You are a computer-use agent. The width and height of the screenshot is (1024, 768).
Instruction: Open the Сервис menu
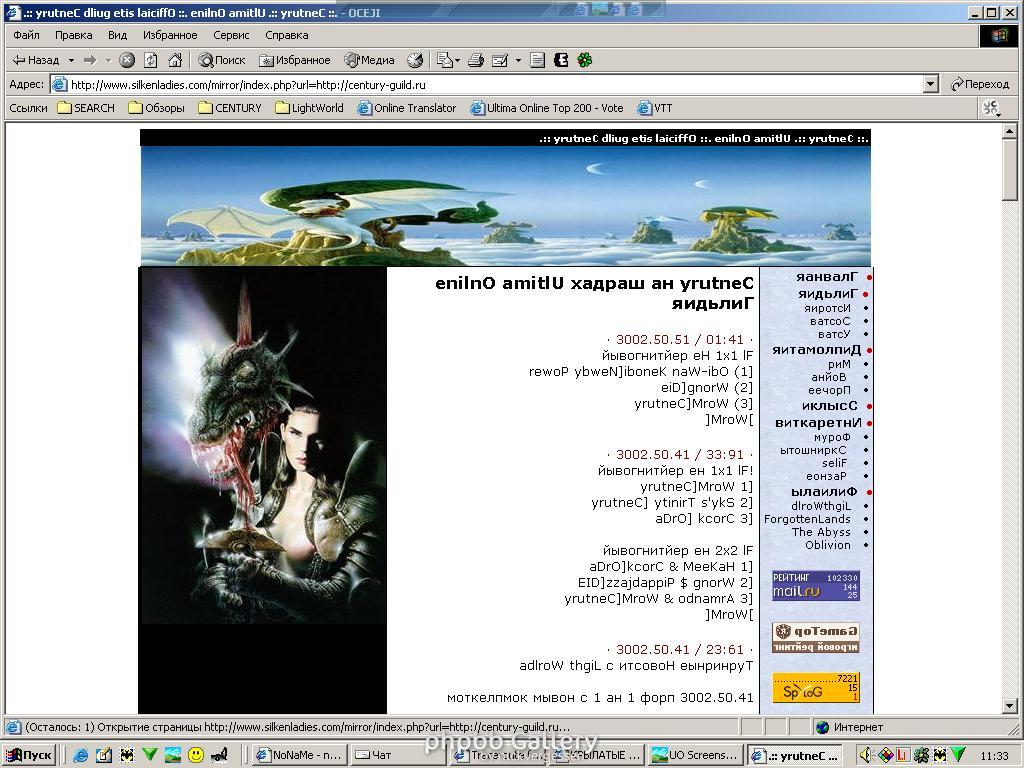(231, 35)
